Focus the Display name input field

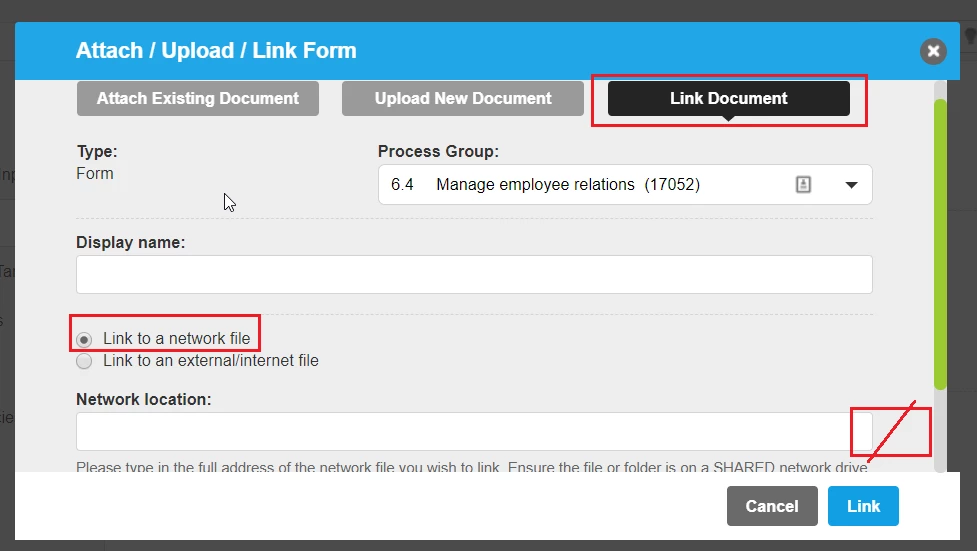[x=474, y=274]
